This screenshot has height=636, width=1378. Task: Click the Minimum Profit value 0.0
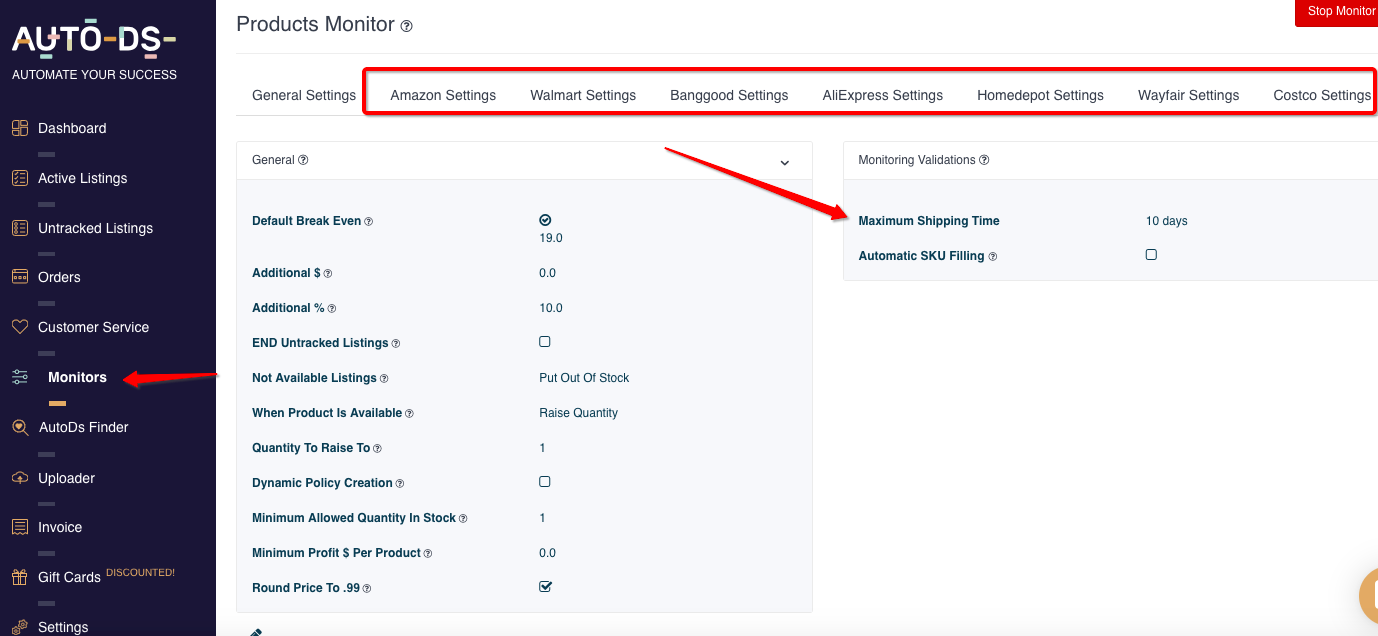pyautogui.click(x=547, y=553)
